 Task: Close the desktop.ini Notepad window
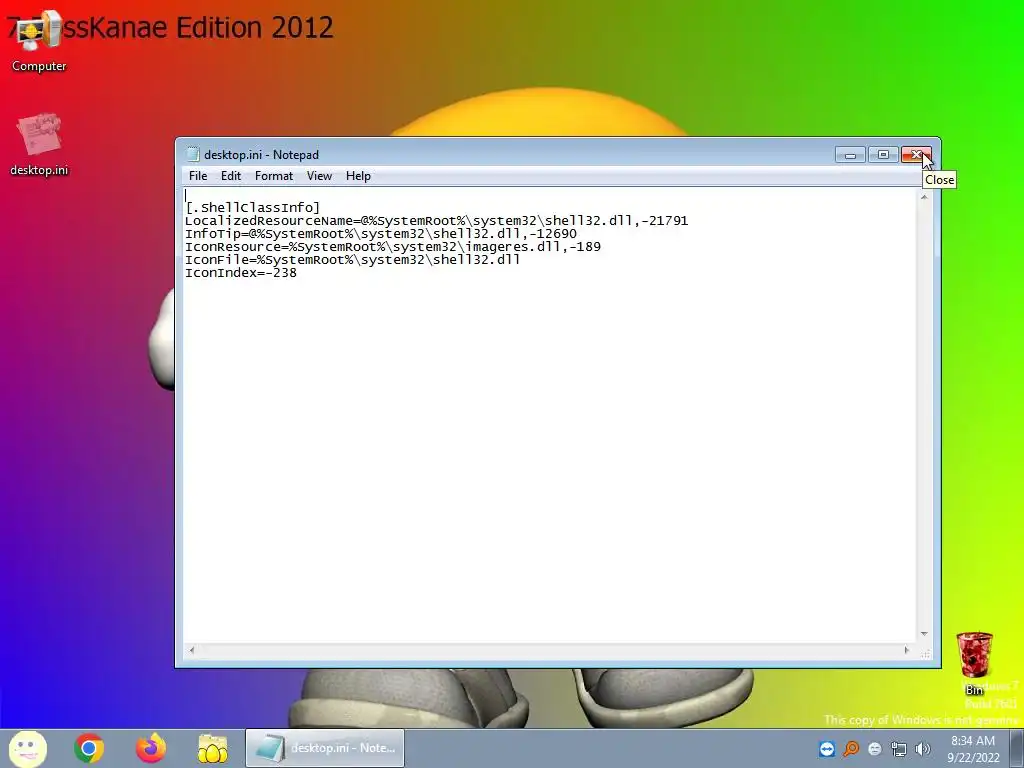click(916, 155)
